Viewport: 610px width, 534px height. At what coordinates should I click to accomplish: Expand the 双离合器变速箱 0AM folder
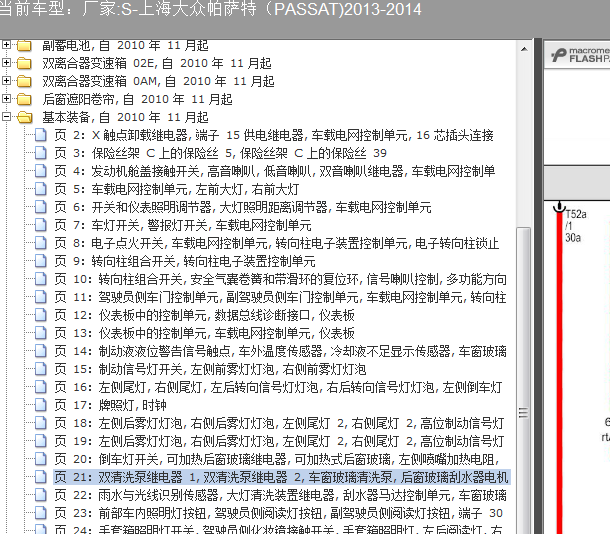[6, 81]
